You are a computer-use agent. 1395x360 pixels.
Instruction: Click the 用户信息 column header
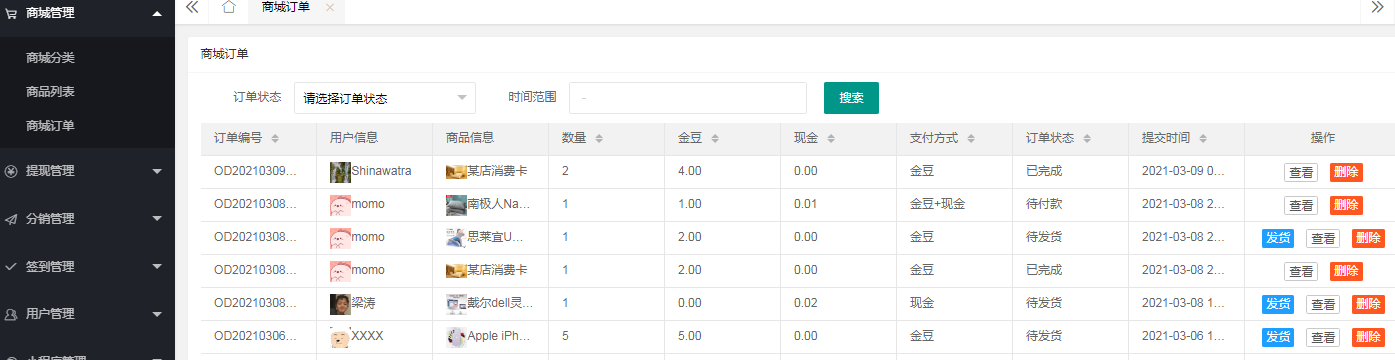pos(354,138)
